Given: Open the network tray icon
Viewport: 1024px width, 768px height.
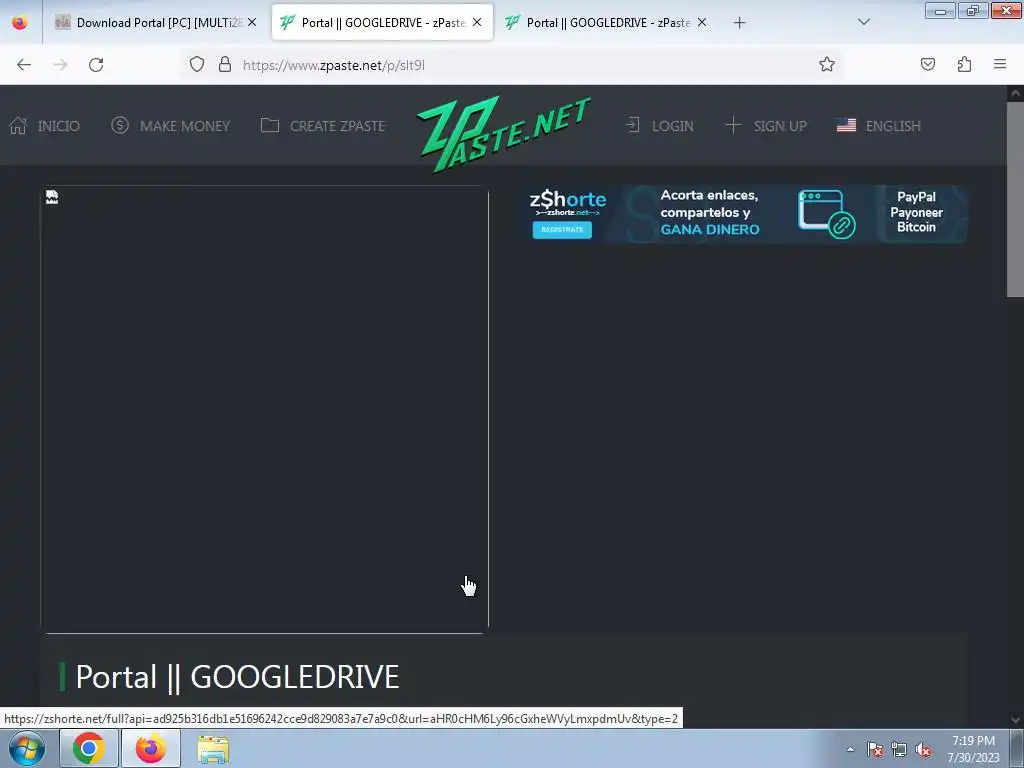Looking at the screenshot, I should 899,749.
